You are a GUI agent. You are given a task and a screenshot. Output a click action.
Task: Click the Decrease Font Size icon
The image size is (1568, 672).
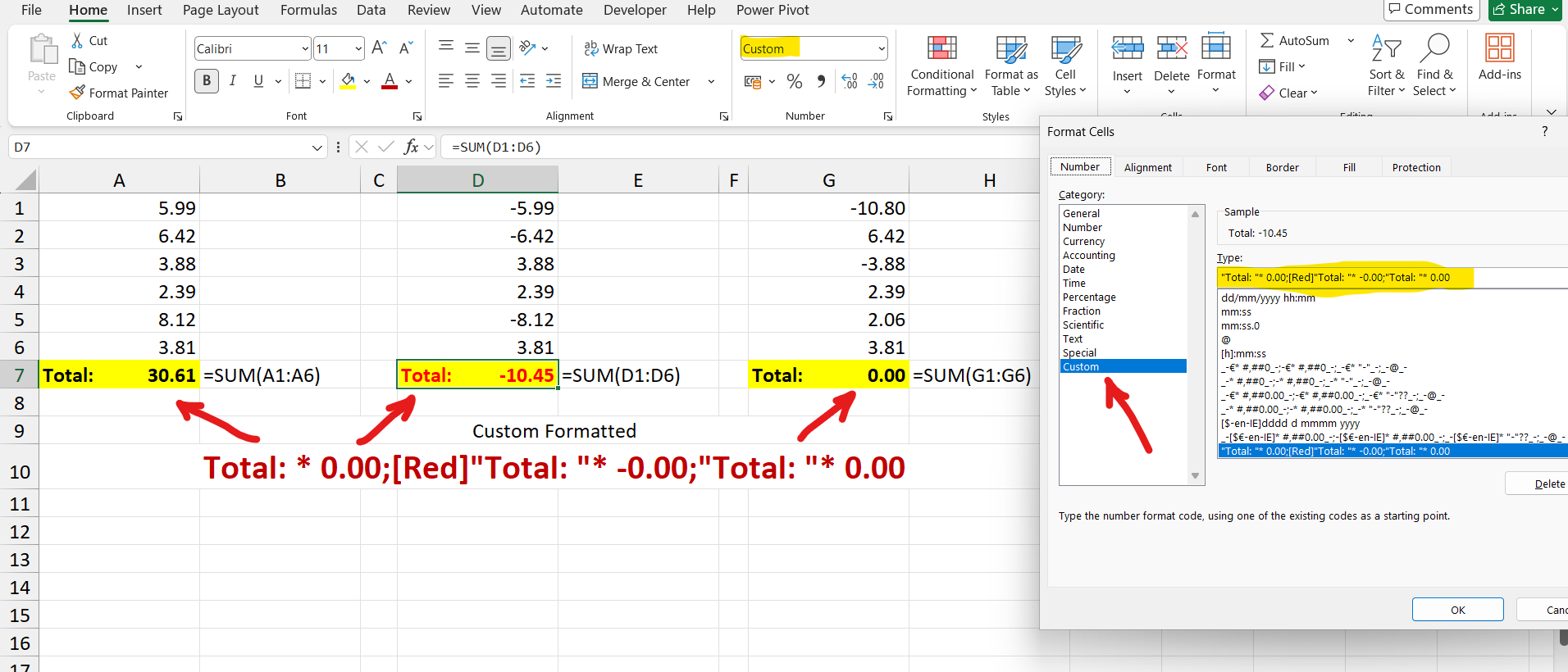pos(406,48)
